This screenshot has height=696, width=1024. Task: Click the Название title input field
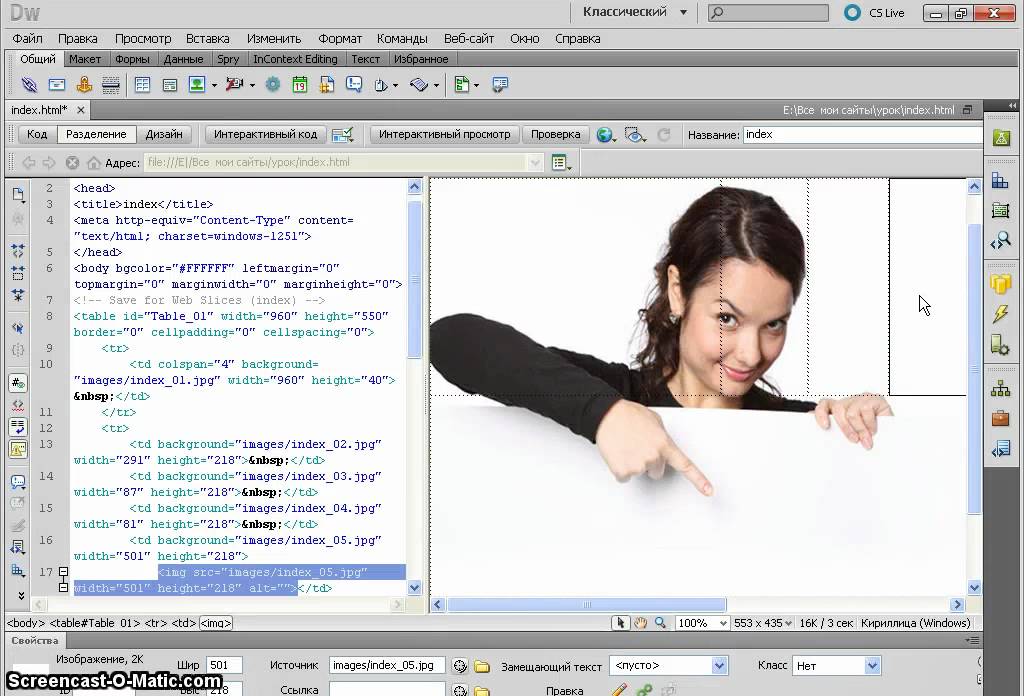pyautogui.click(x=863, y=134)
